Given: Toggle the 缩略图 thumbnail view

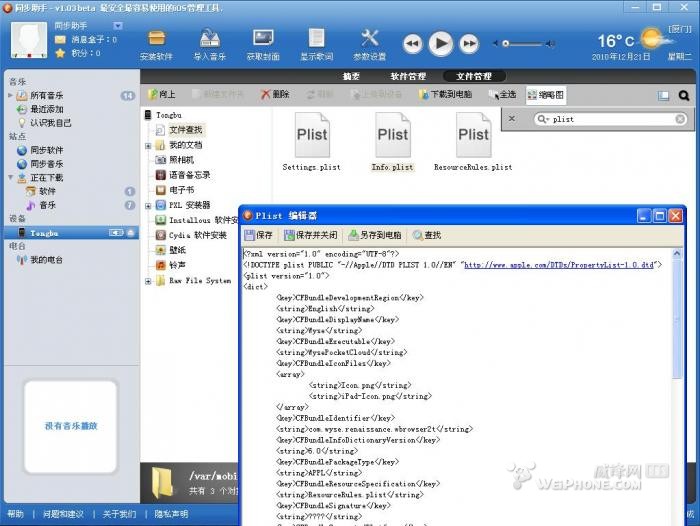Looking at the screenshot, I should click(x=546, y=95).
